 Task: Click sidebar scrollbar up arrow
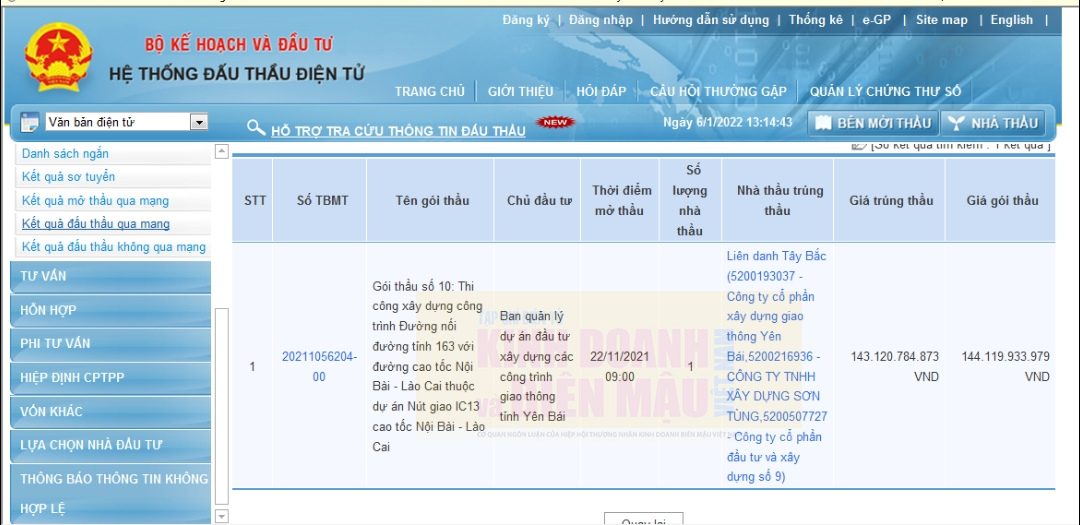tap(222, 152)
